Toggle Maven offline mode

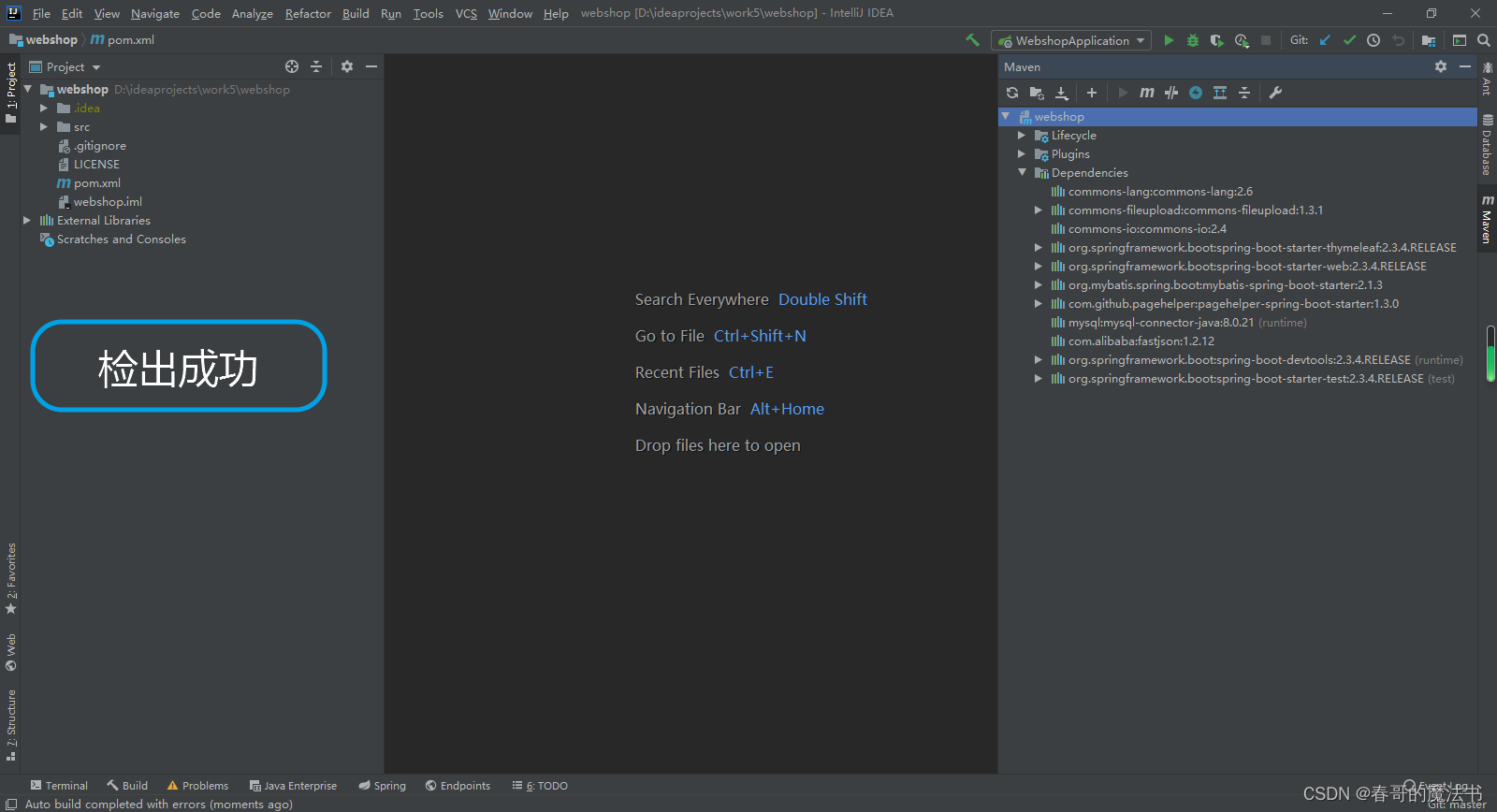pos(1171,93)
